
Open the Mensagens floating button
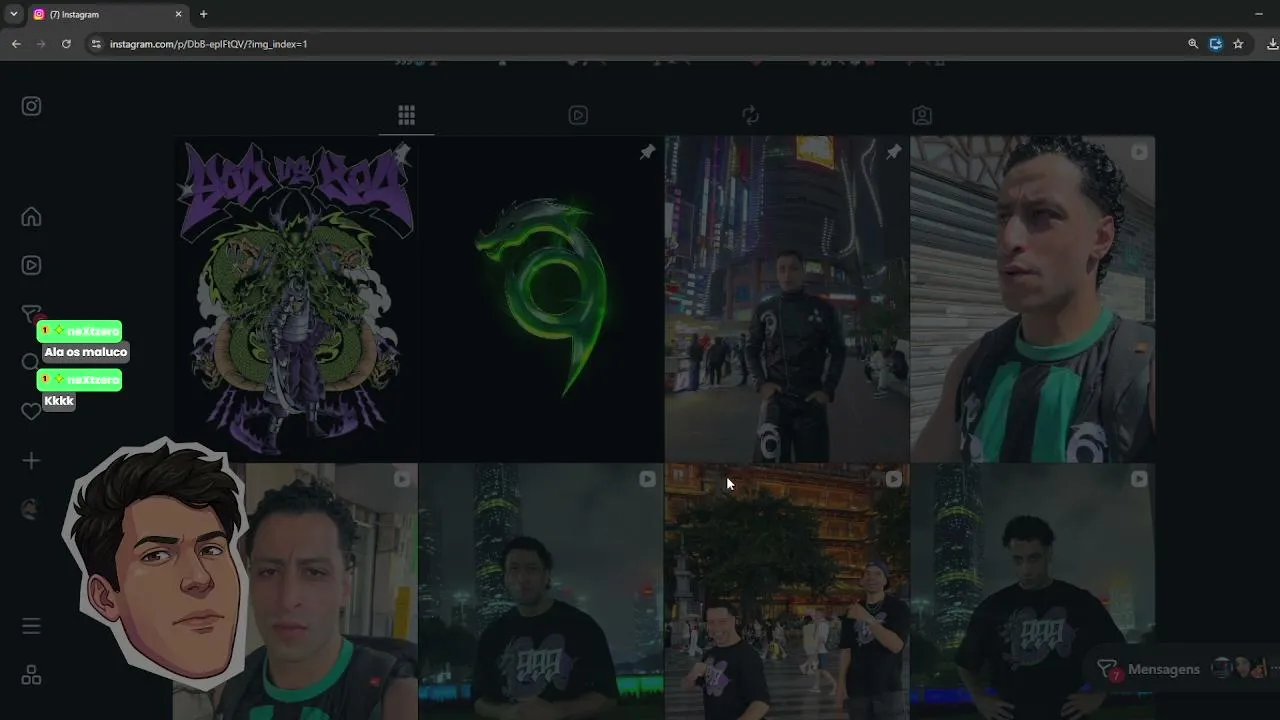[x=1182, y=669]
